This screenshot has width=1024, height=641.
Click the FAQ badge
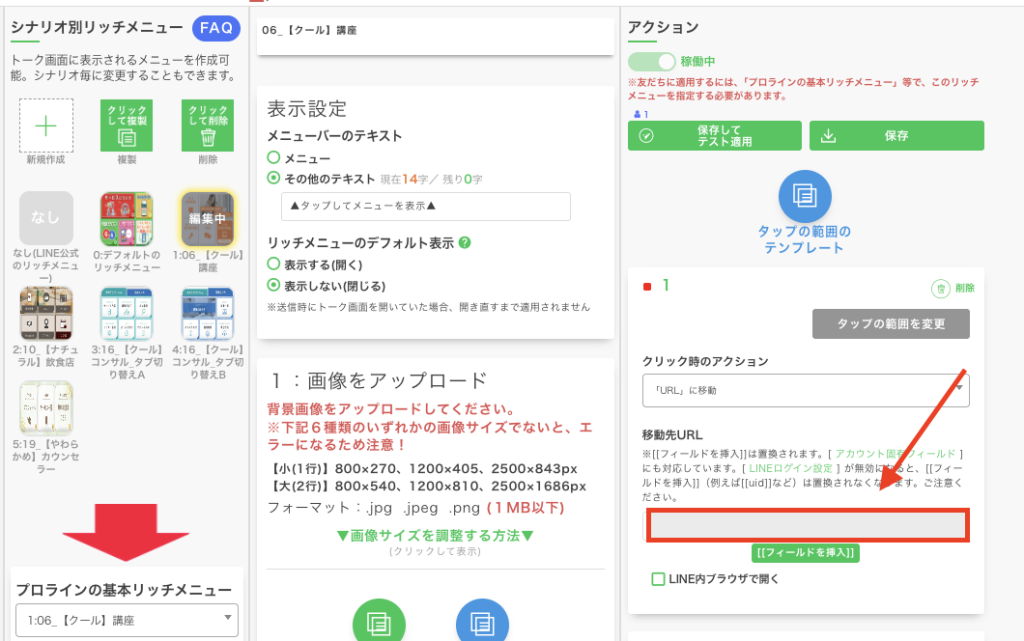click(216, 28)
